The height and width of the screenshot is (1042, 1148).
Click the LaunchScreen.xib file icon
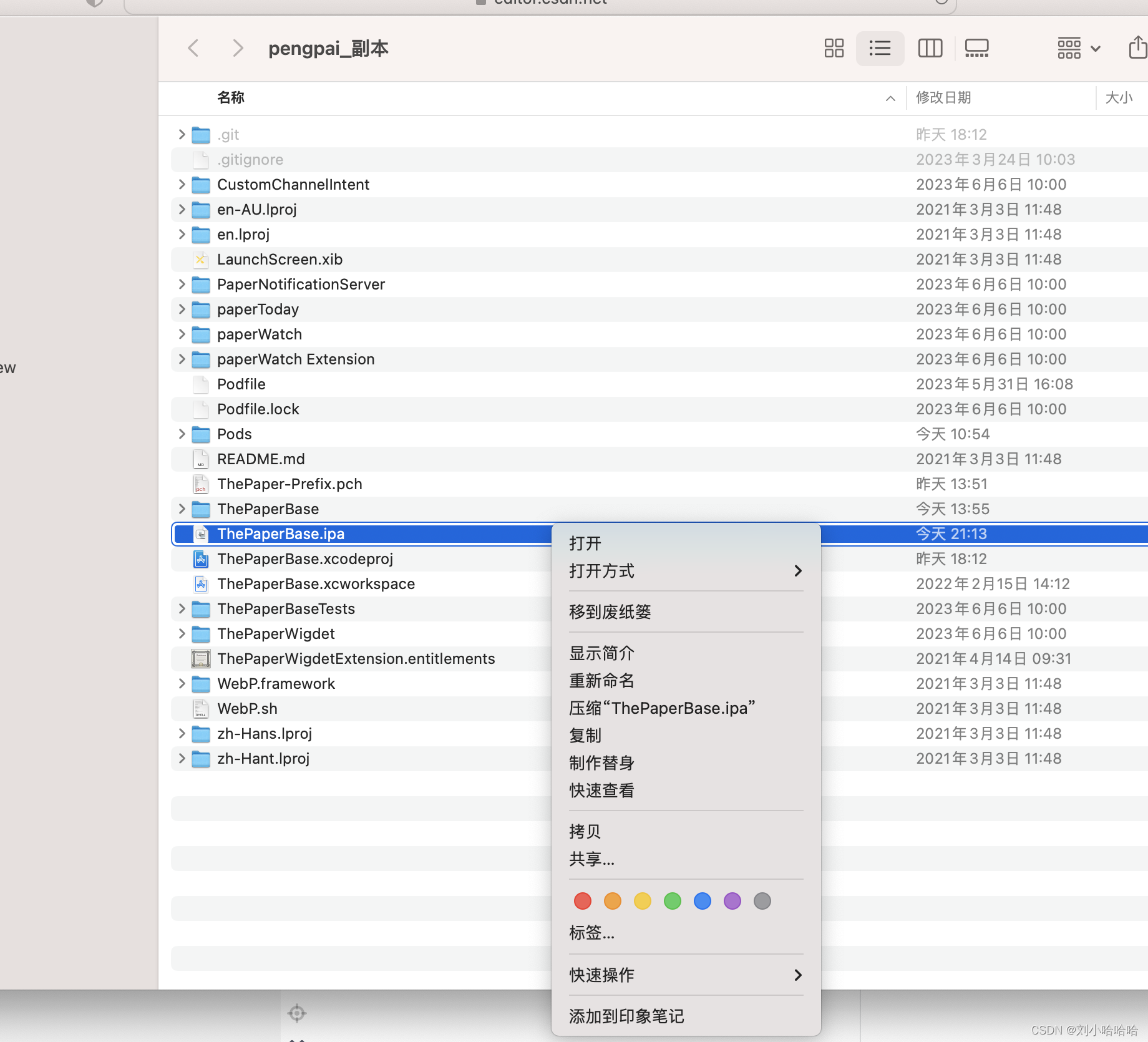(200, 260)
